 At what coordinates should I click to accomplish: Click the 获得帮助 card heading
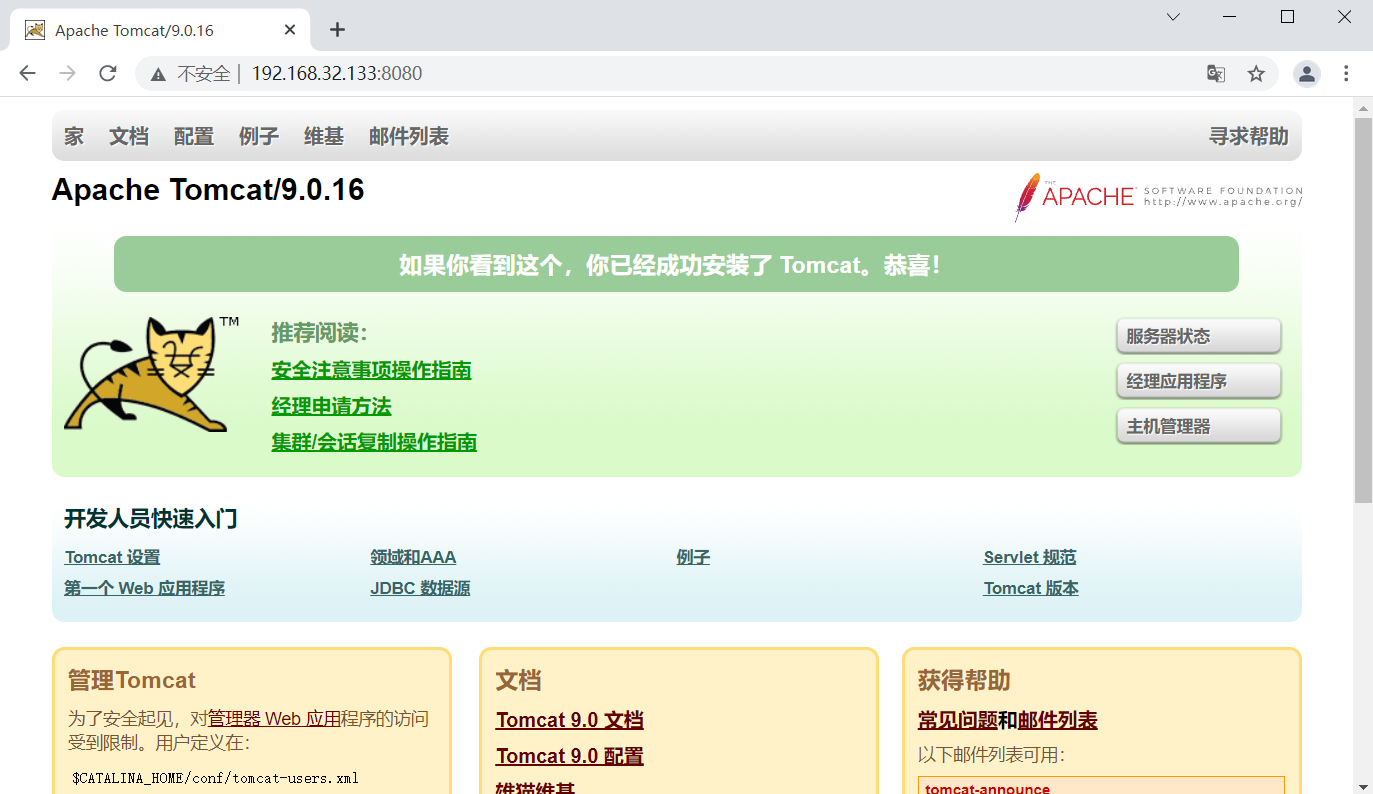coord(964,680)
